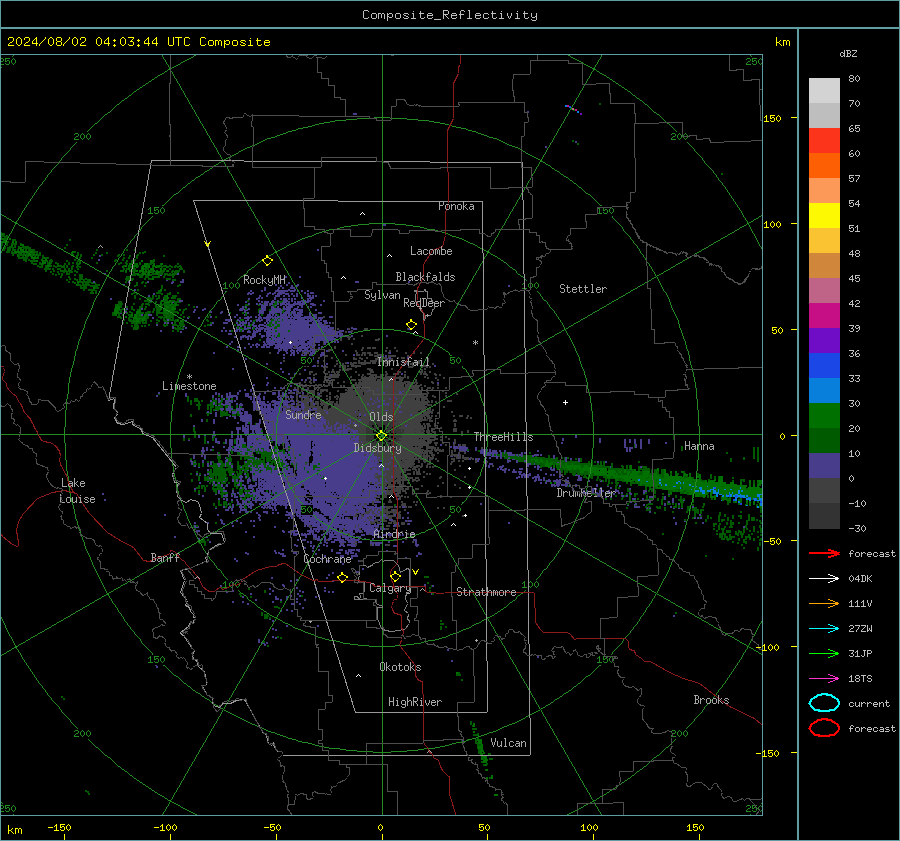
Task: Click the cyan 27ZW arrow legend icon
Action: 824,629
